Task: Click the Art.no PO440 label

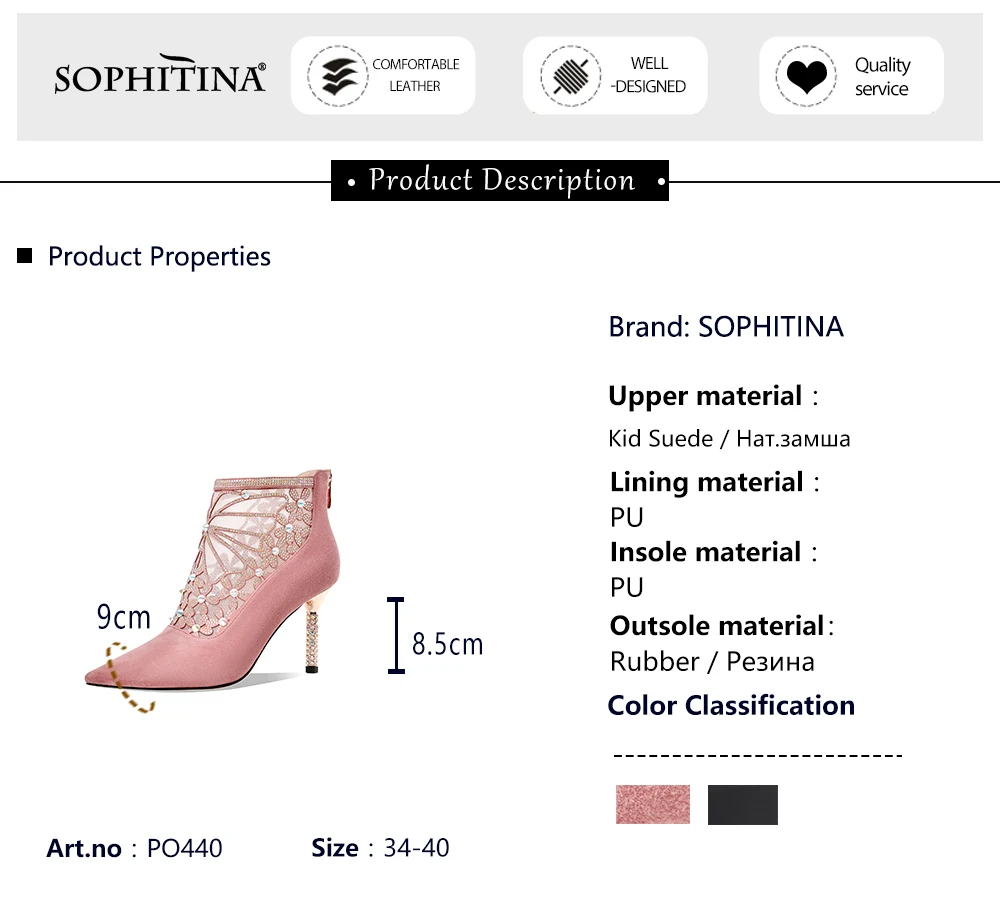Action: (x=135, y=849)
